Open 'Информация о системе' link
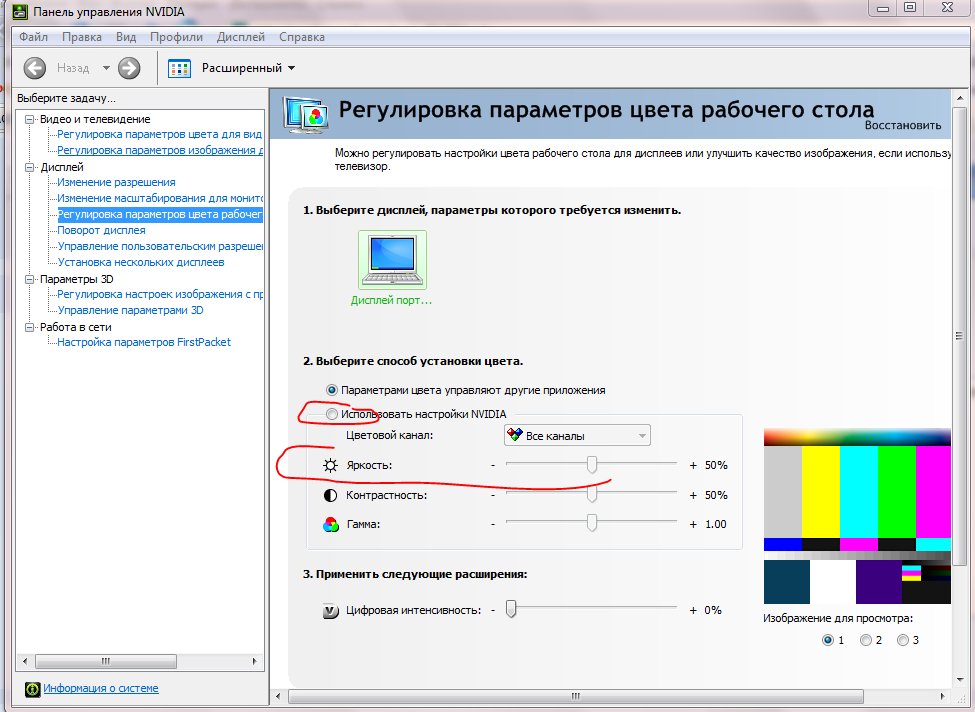Image resolution: width=975 pixels, height=712 pixels. [x=101, y=688]
